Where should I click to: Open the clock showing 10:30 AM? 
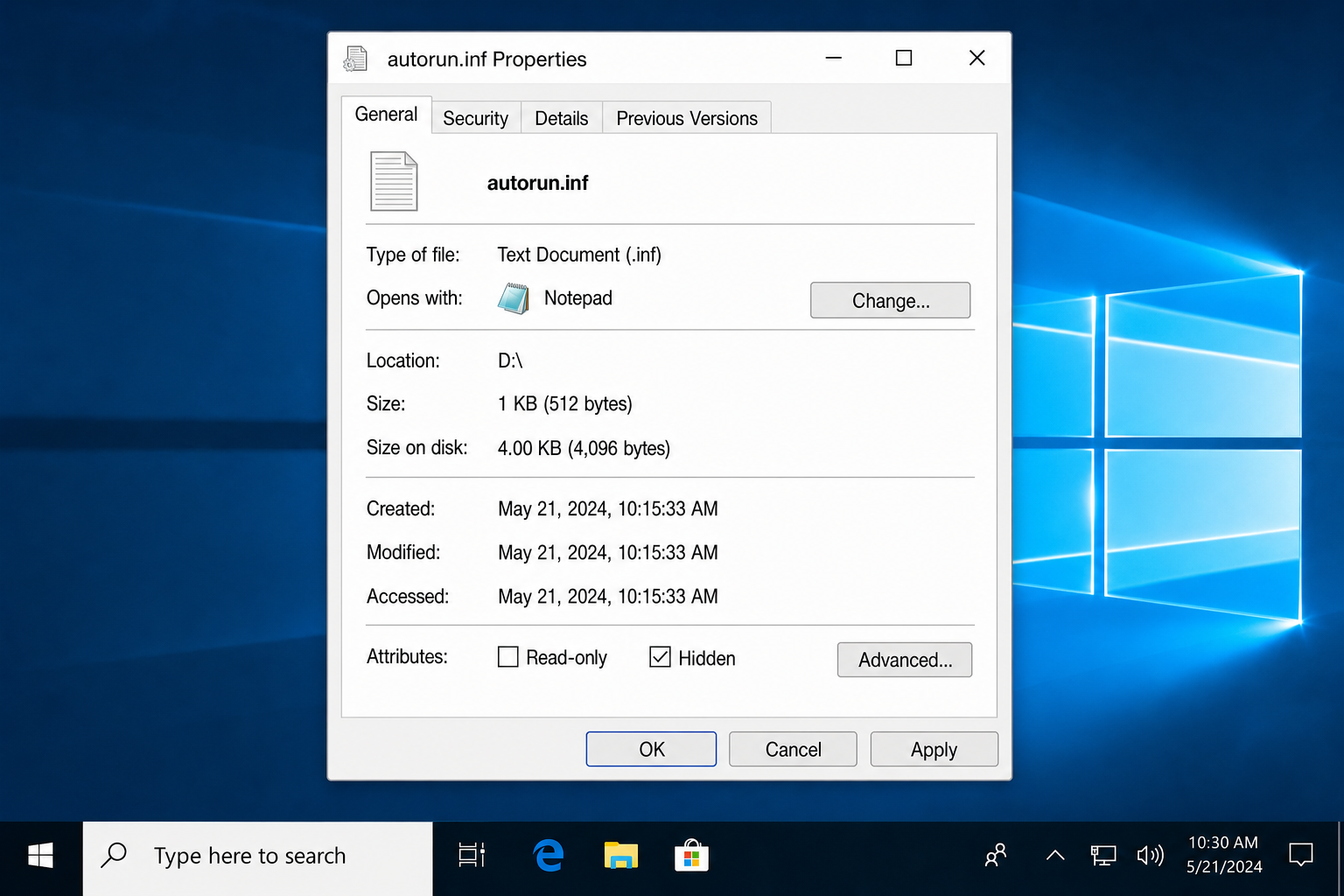point(1223,855)
